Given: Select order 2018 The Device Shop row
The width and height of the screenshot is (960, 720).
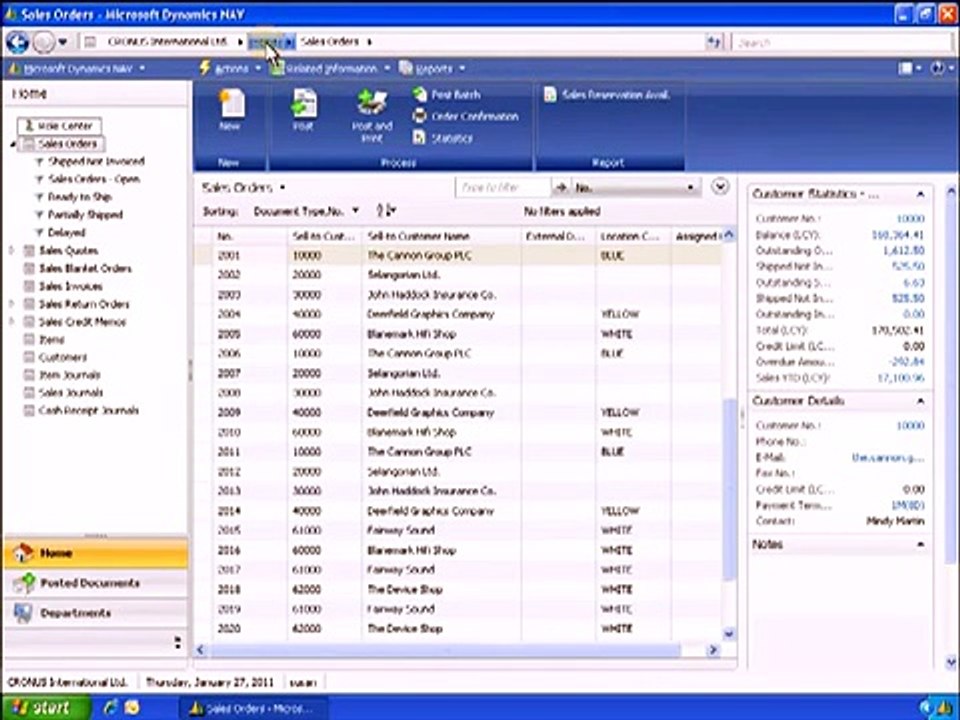Looking at the screenshot, I should [x=459, y=590].
